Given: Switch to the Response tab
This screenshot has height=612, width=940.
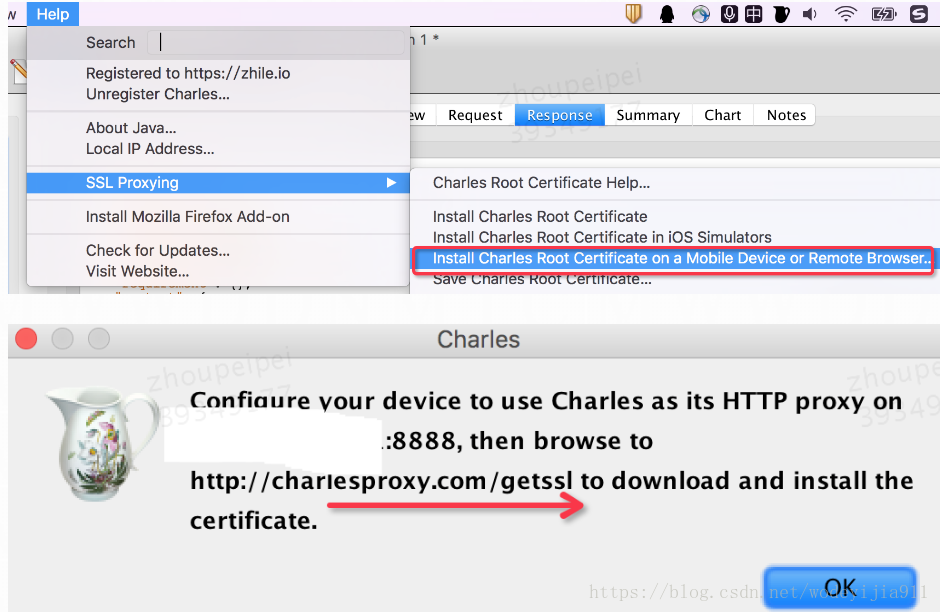Looking at the screenshot, I should coord(559,115).
